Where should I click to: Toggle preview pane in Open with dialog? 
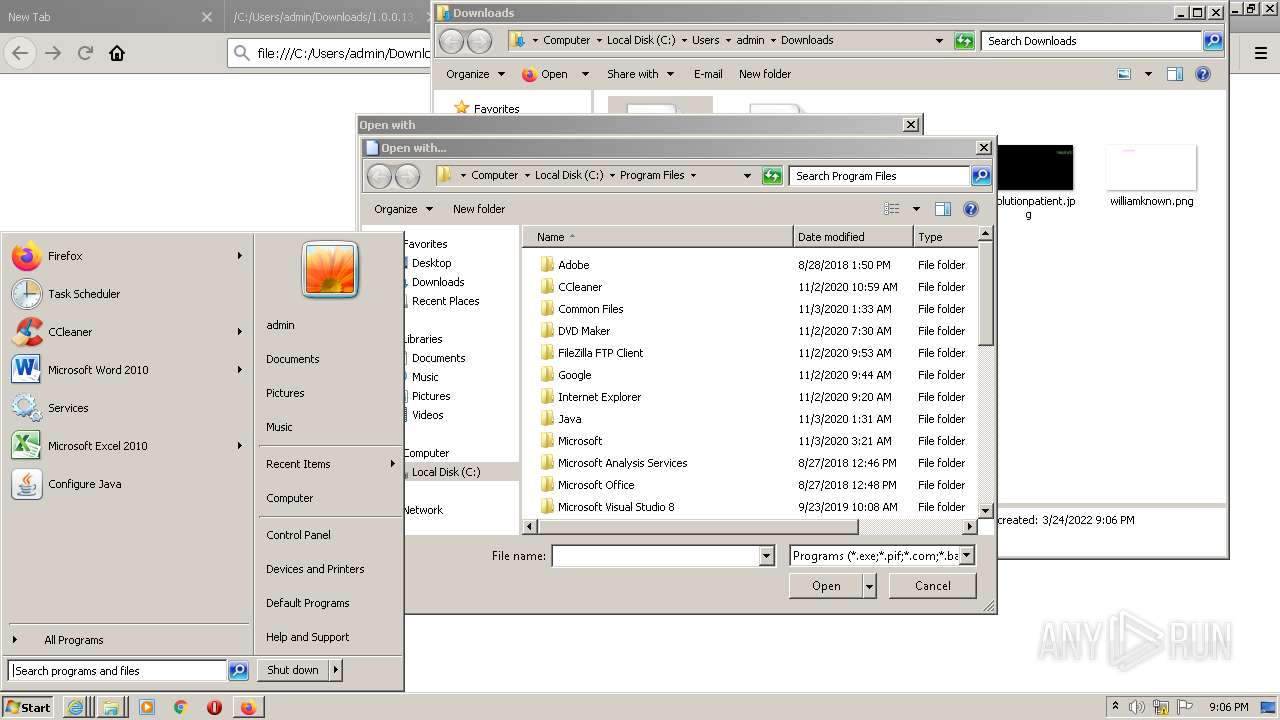tap(942, 209)
